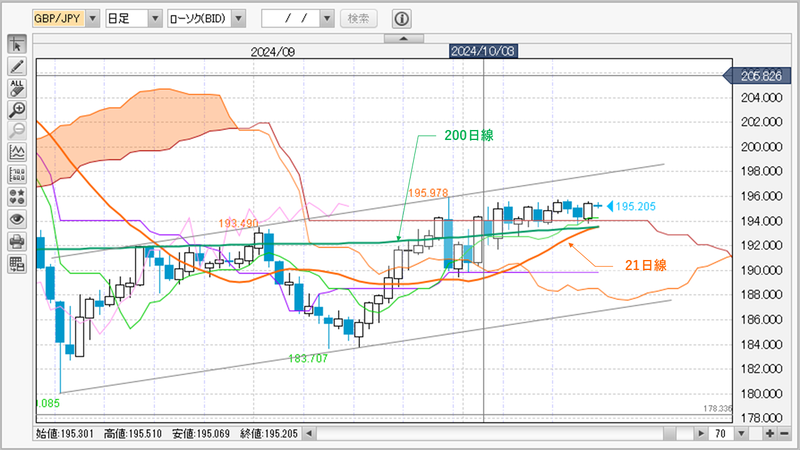Click the 195.978 high price label
This screenshot has height=450, width=800.
(428, 193)
